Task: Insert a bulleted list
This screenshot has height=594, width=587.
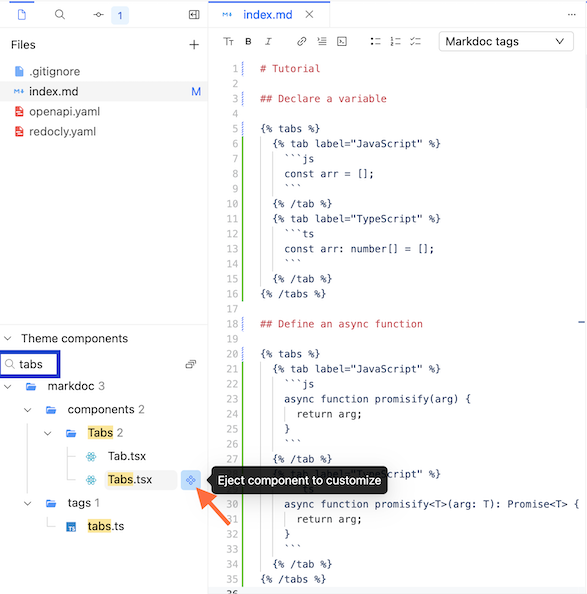Action: (375, 41)
